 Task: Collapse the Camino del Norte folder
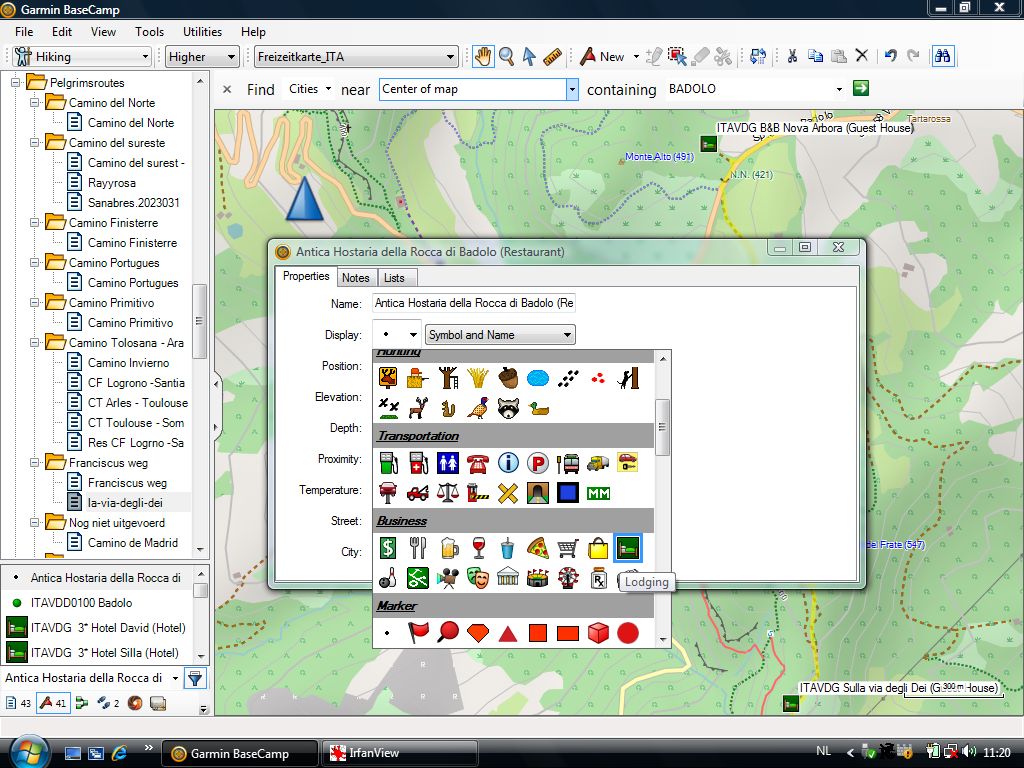pyautogui.click(x=36, y=103)
